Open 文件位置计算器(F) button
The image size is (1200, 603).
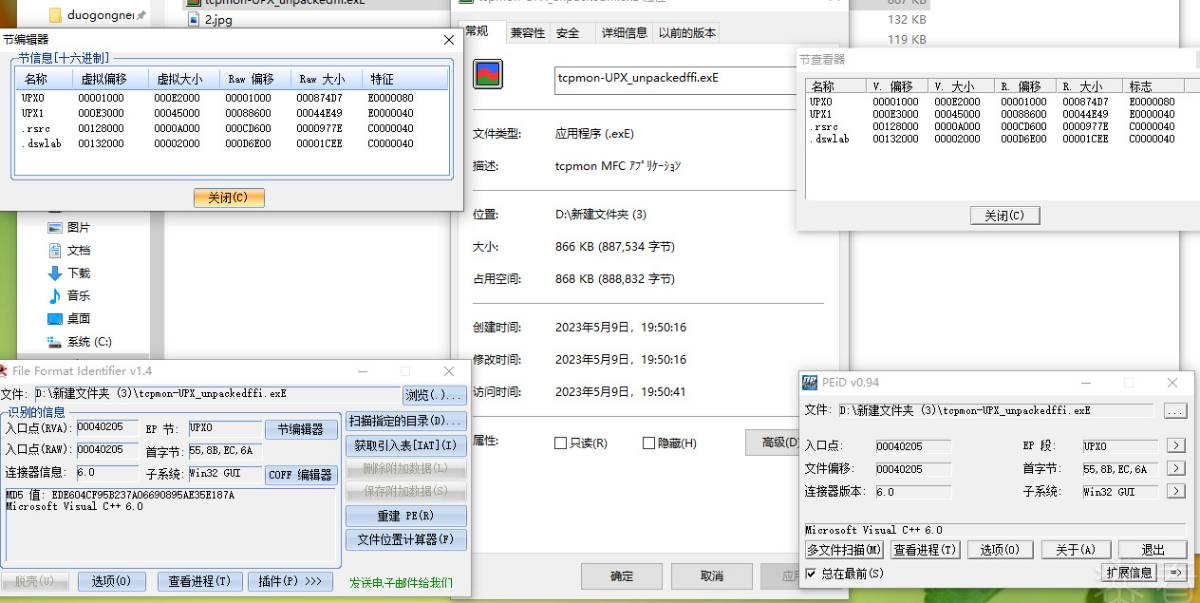(x=406, y=540)
